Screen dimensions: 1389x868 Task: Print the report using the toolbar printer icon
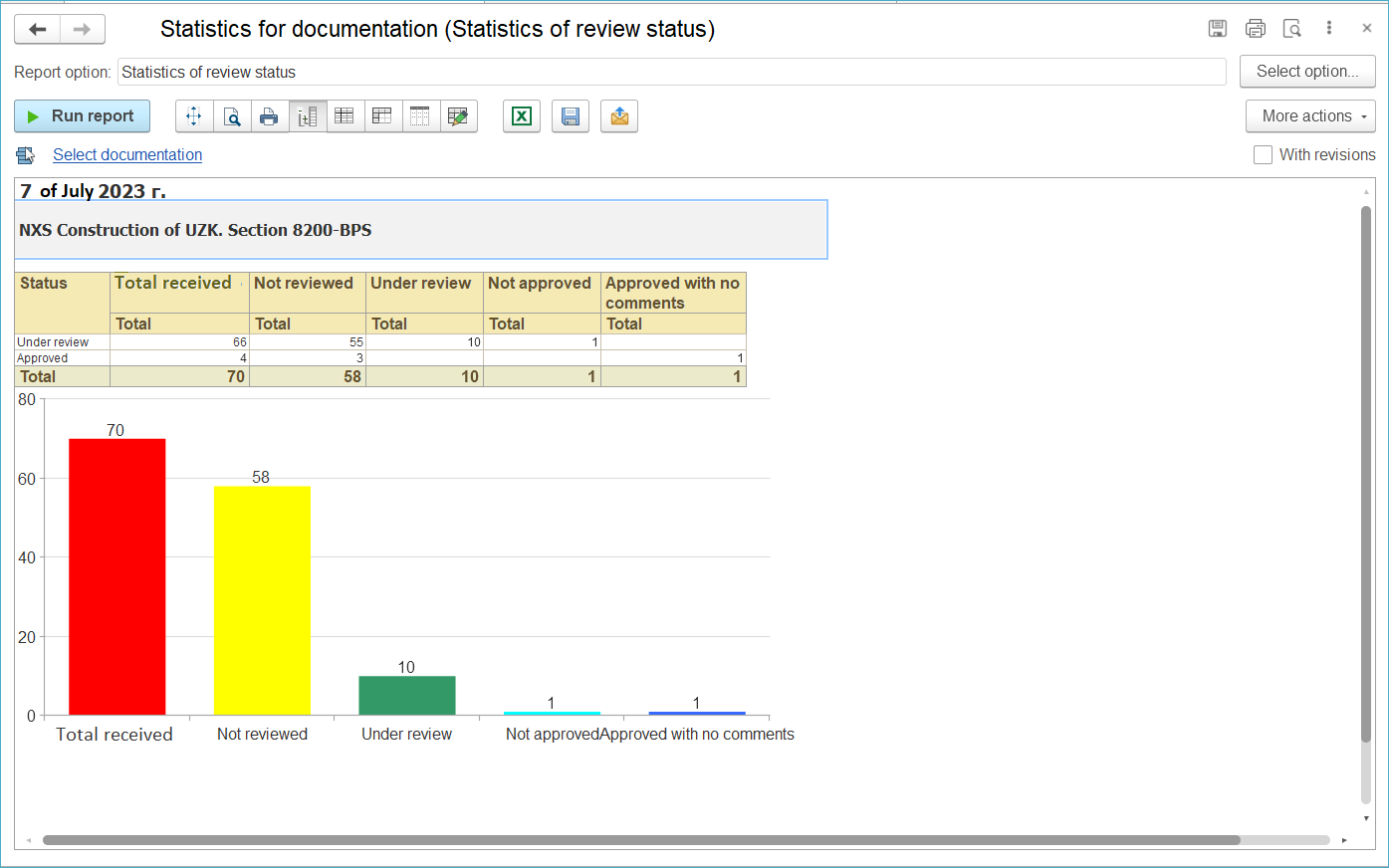(269, 116)
